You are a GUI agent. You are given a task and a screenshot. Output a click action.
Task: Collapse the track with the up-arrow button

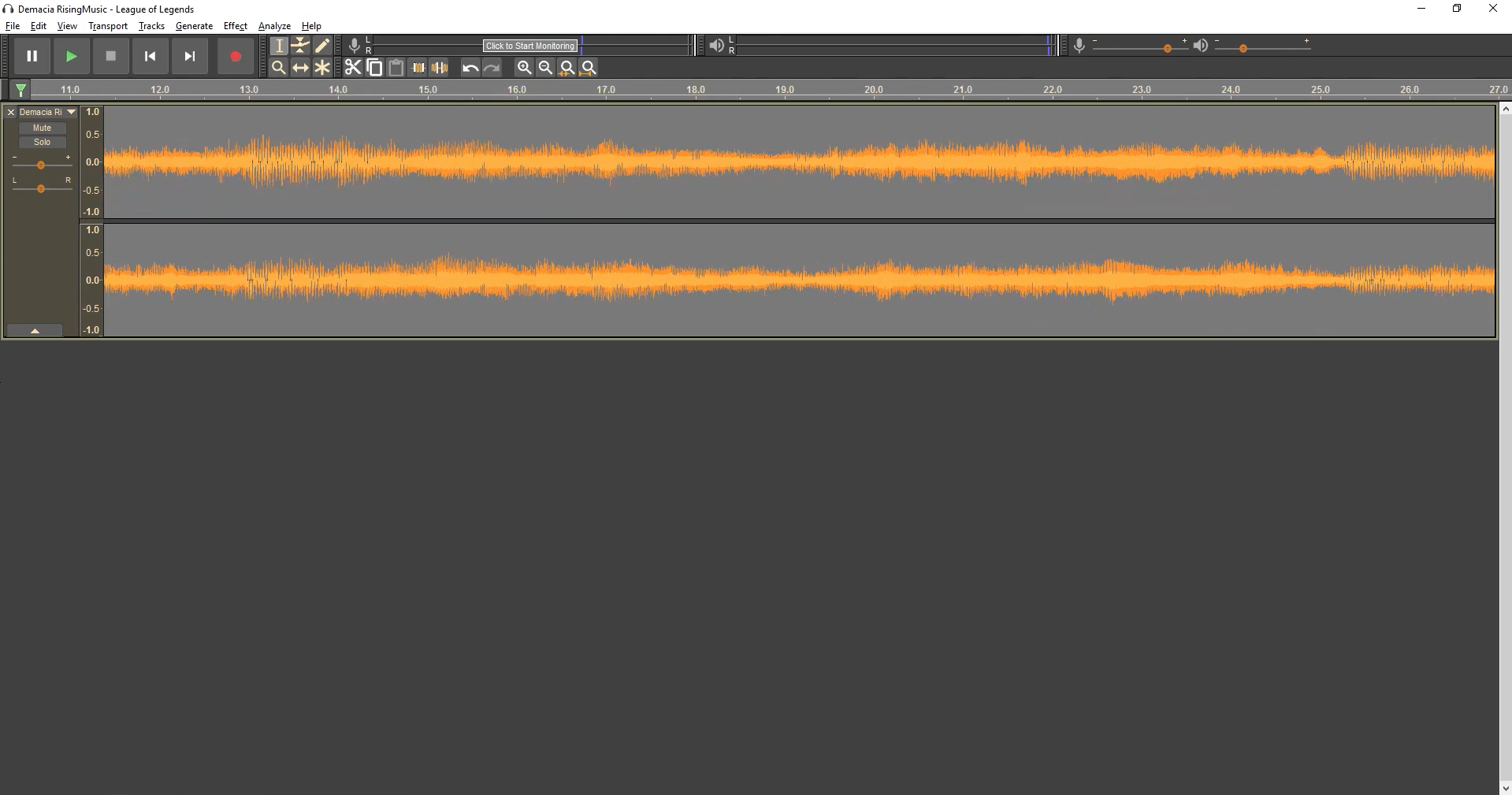pyautogui.click(x=35, y=331)
